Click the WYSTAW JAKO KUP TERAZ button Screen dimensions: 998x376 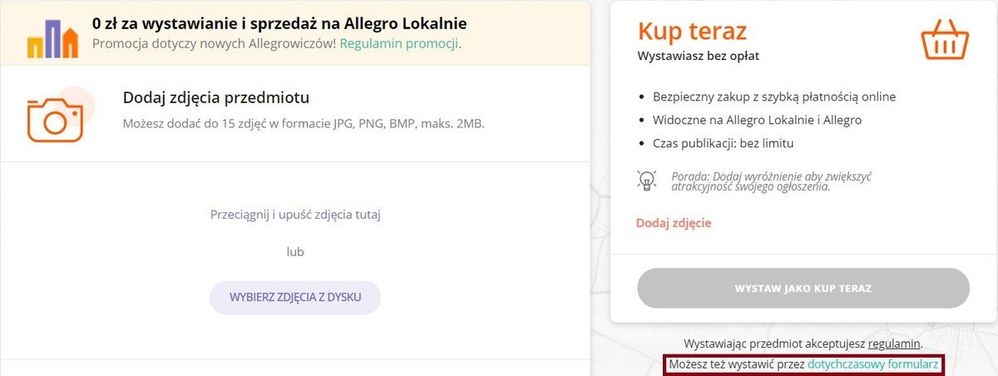[x=803, y=288]
